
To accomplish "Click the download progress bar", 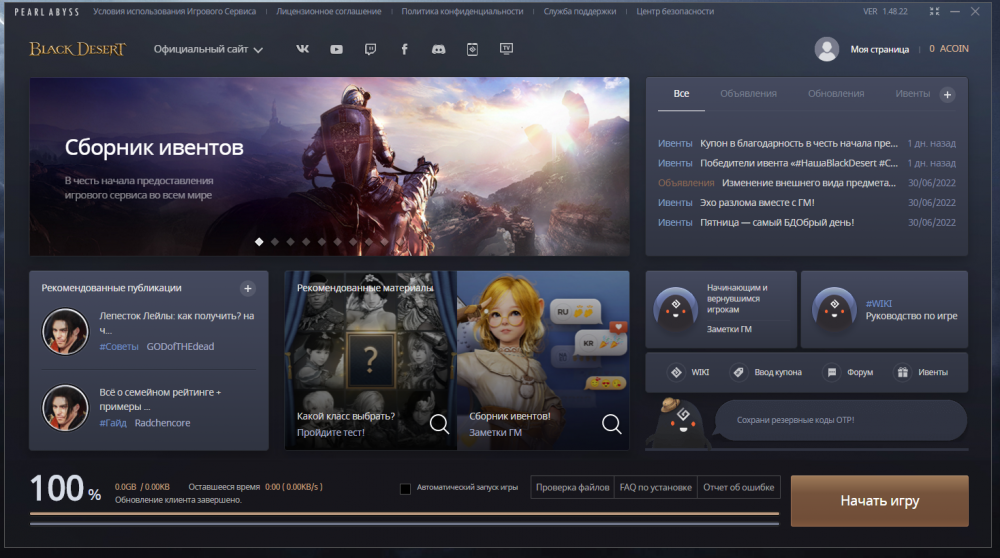I will coord(404,514).
